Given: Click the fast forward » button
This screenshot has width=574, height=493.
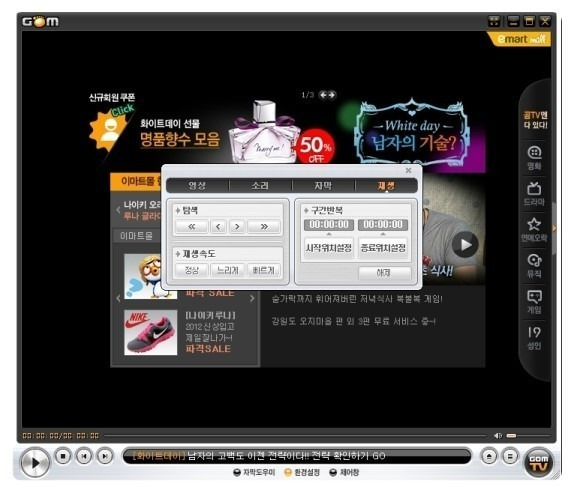Looking at the screenshot, I should click(264, 227).
